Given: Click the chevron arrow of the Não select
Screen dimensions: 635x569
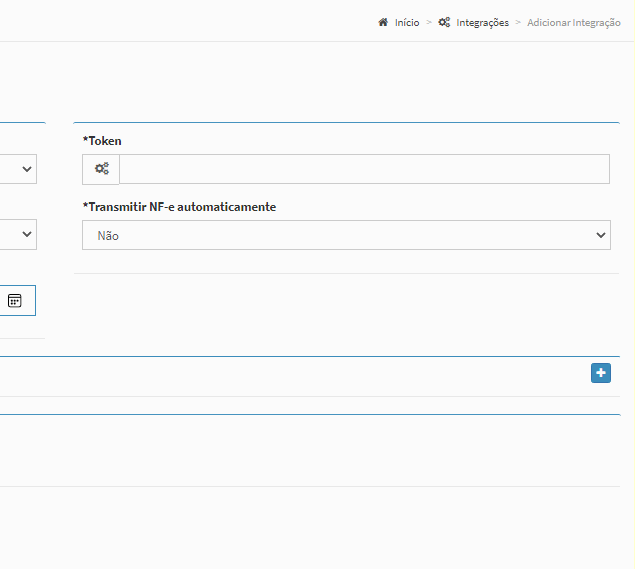Looking at the screenshot, I should click(x=600, y=235).
